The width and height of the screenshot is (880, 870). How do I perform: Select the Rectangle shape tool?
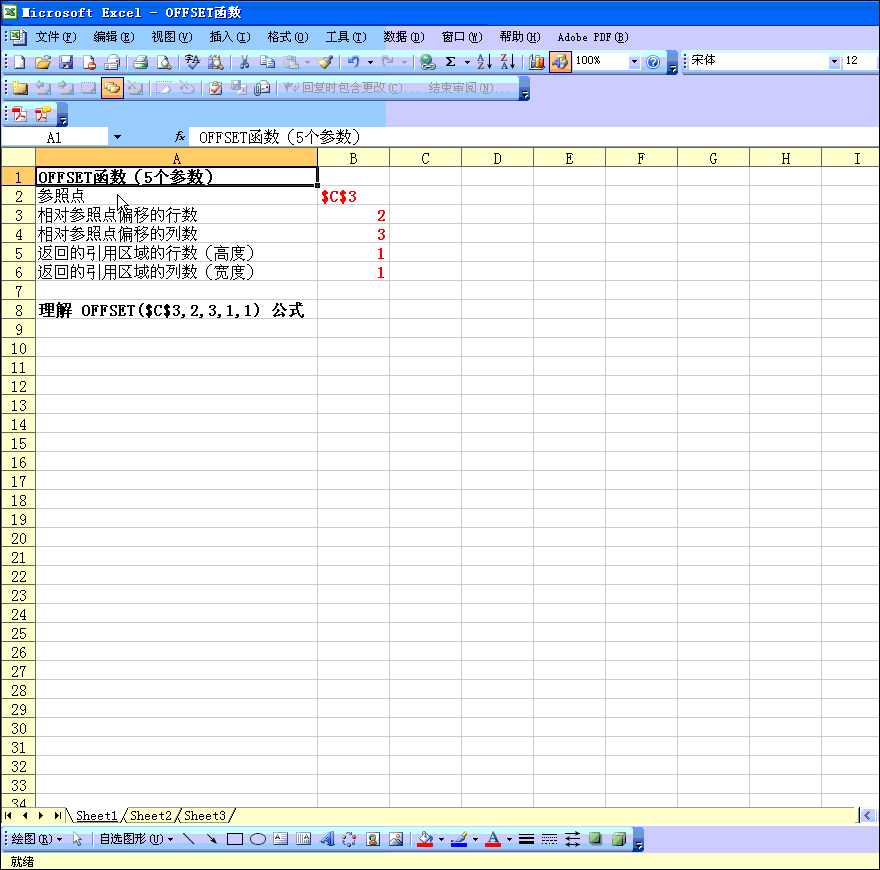point(235,839)
